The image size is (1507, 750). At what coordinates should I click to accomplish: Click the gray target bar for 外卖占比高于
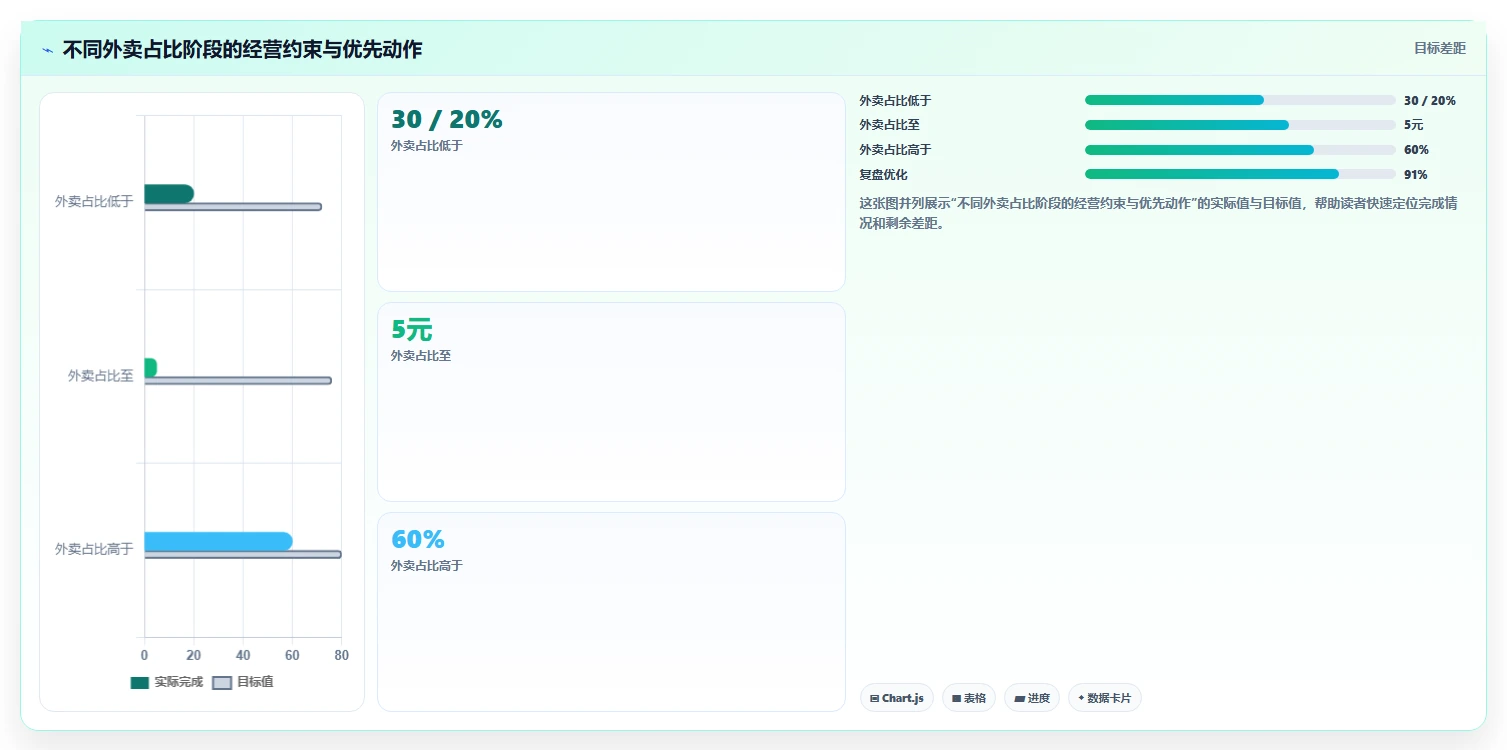click(243, 555)
